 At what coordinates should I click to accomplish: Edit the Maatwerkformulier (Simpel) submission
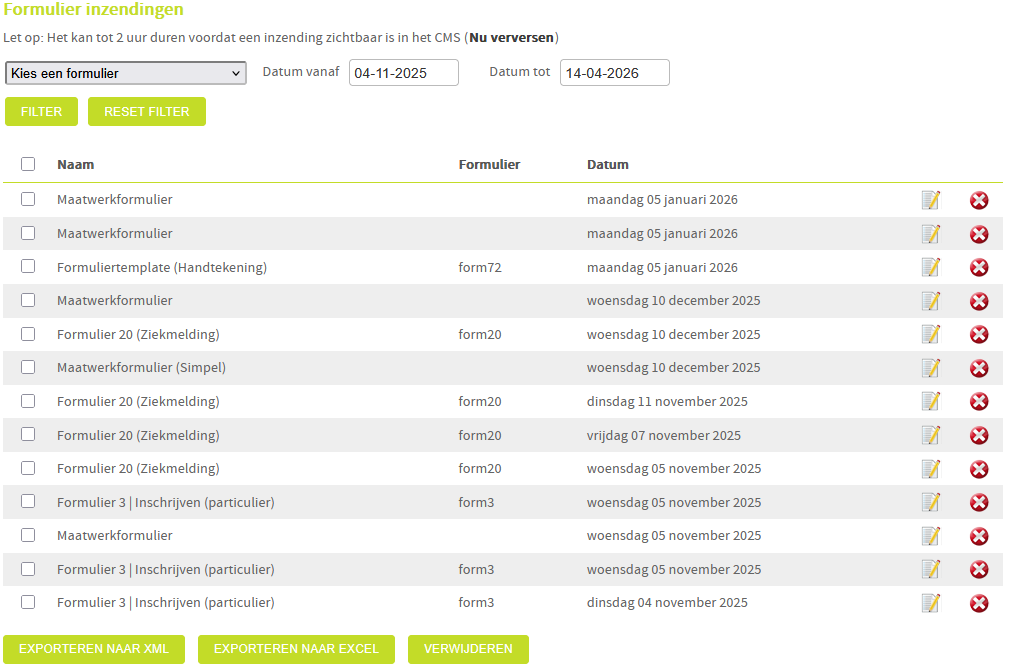pyautogui.click(x=931, y=368)
